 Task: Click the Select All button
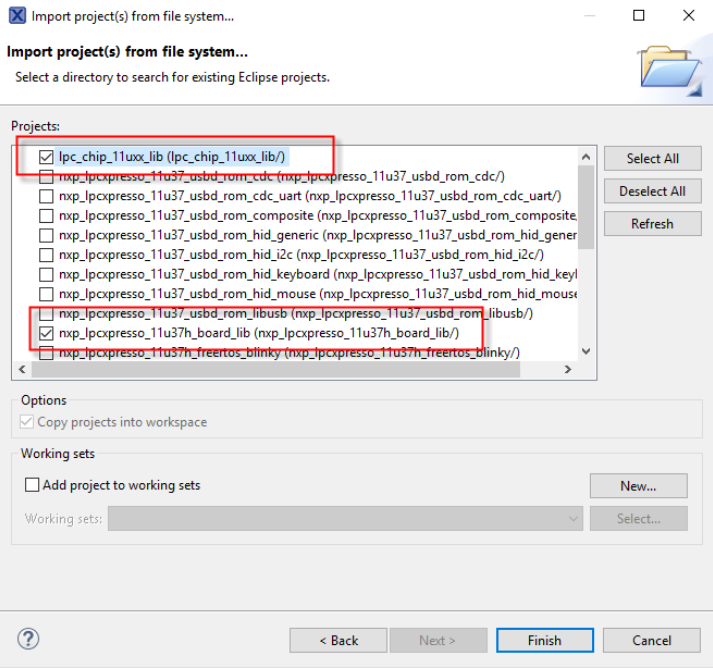click(653, 158)
